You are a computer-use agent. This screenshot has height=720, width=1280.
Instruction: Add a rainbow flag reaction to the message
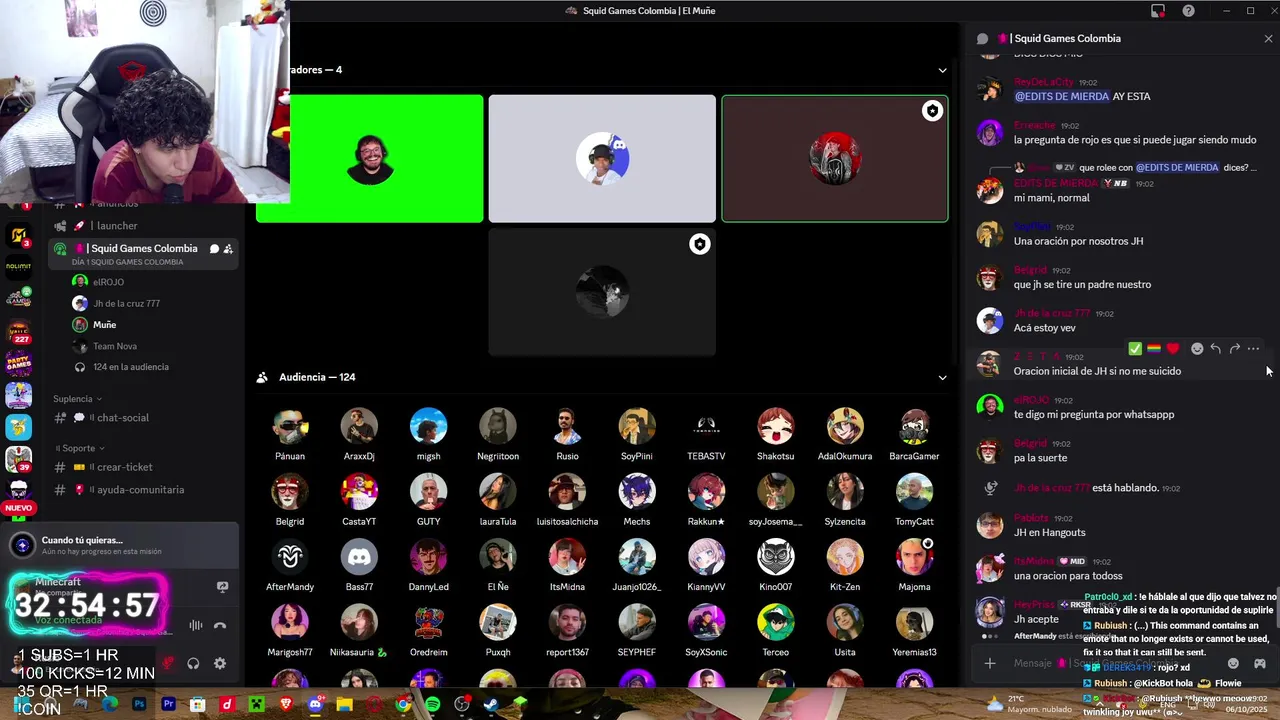(1153, 349)
